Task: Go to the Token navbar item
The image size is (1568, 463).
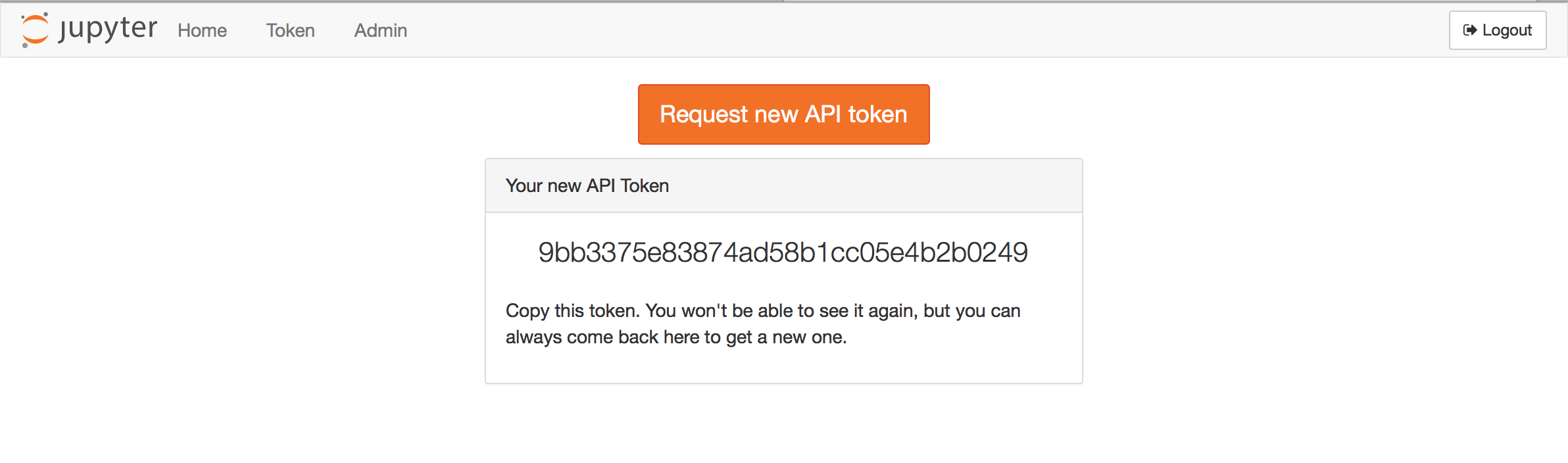Action: coord(290,30)
